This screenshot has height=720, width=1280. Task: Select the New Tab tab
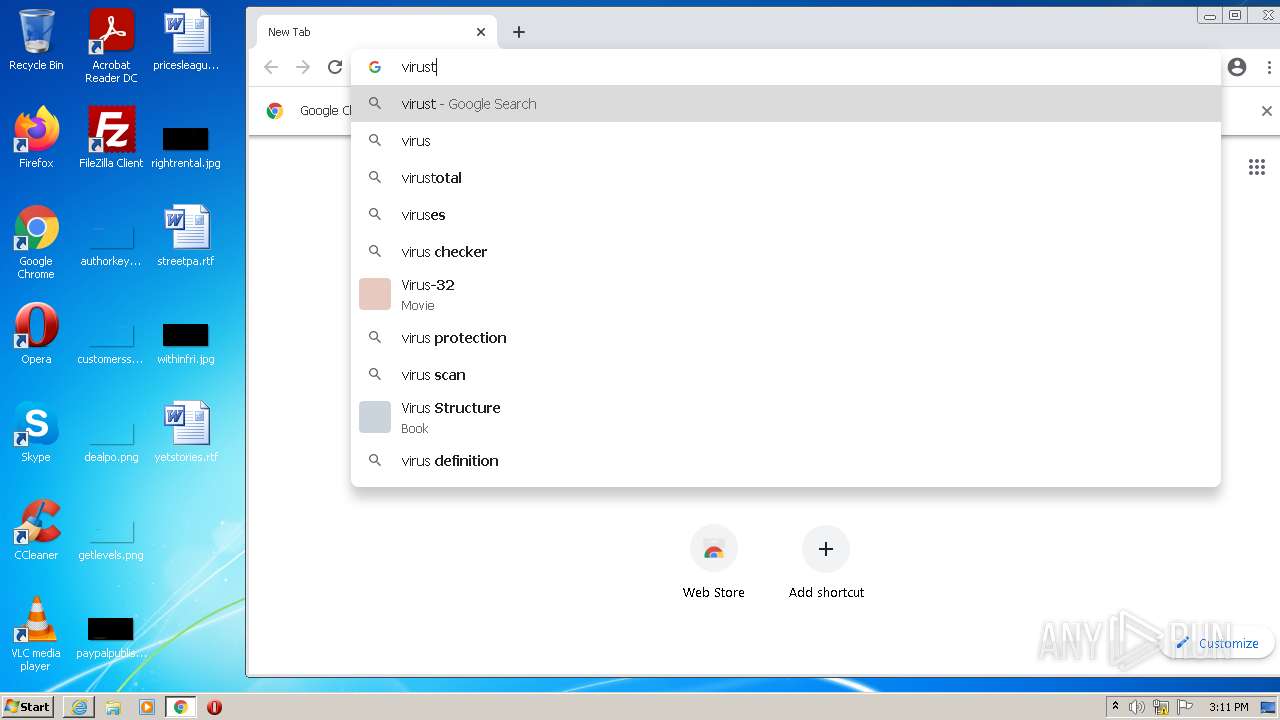coord(377,32)
